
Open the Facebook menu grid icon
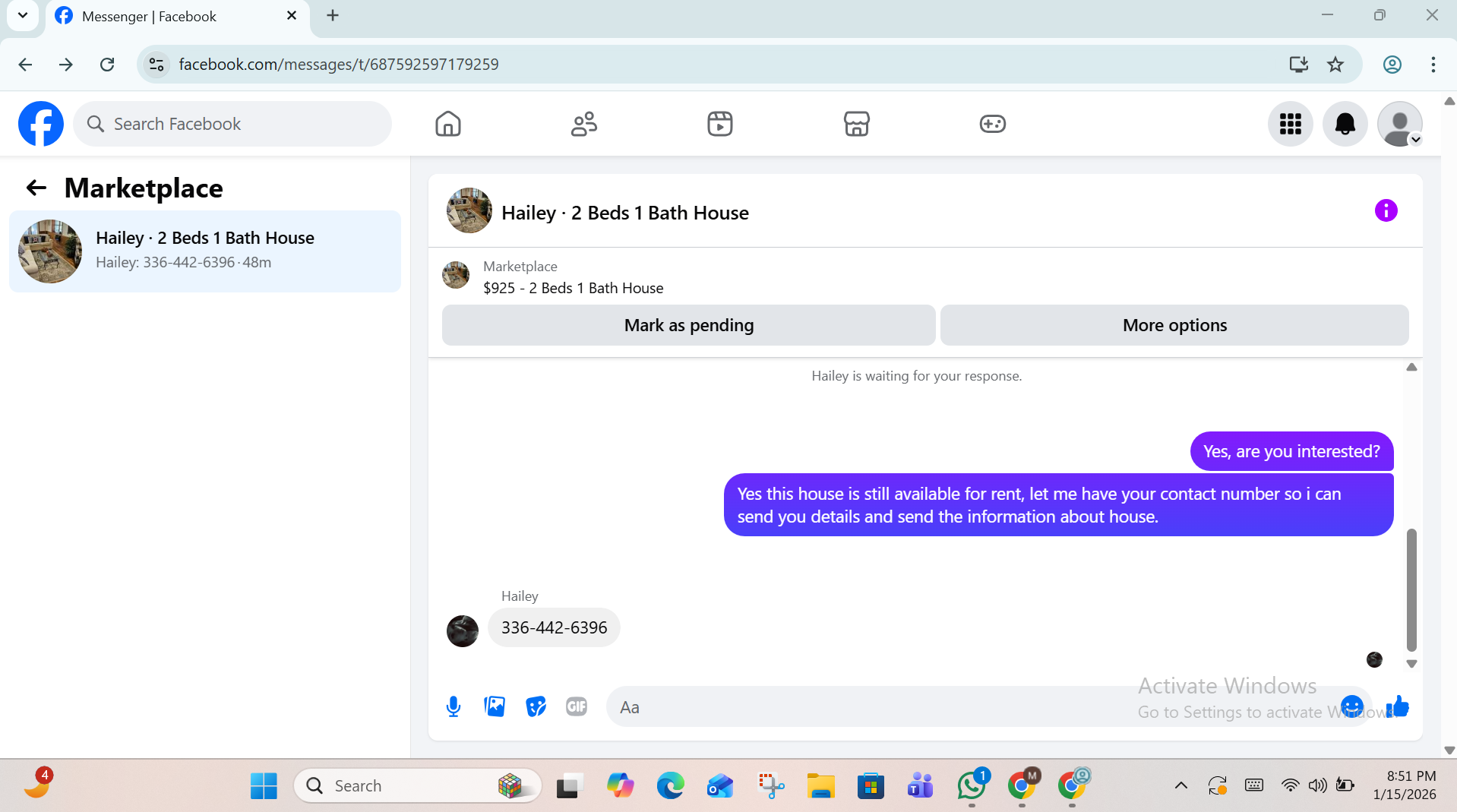pyautogui.click(x=1291, y=124)
